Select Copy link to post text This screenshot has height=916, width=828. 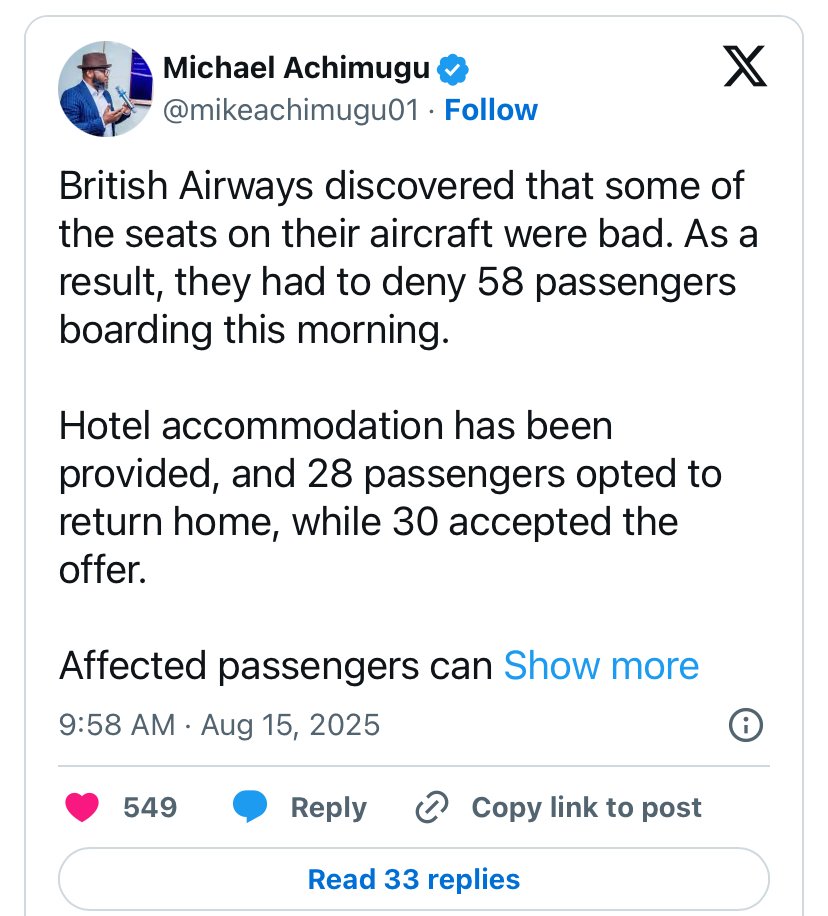(586, 808)
